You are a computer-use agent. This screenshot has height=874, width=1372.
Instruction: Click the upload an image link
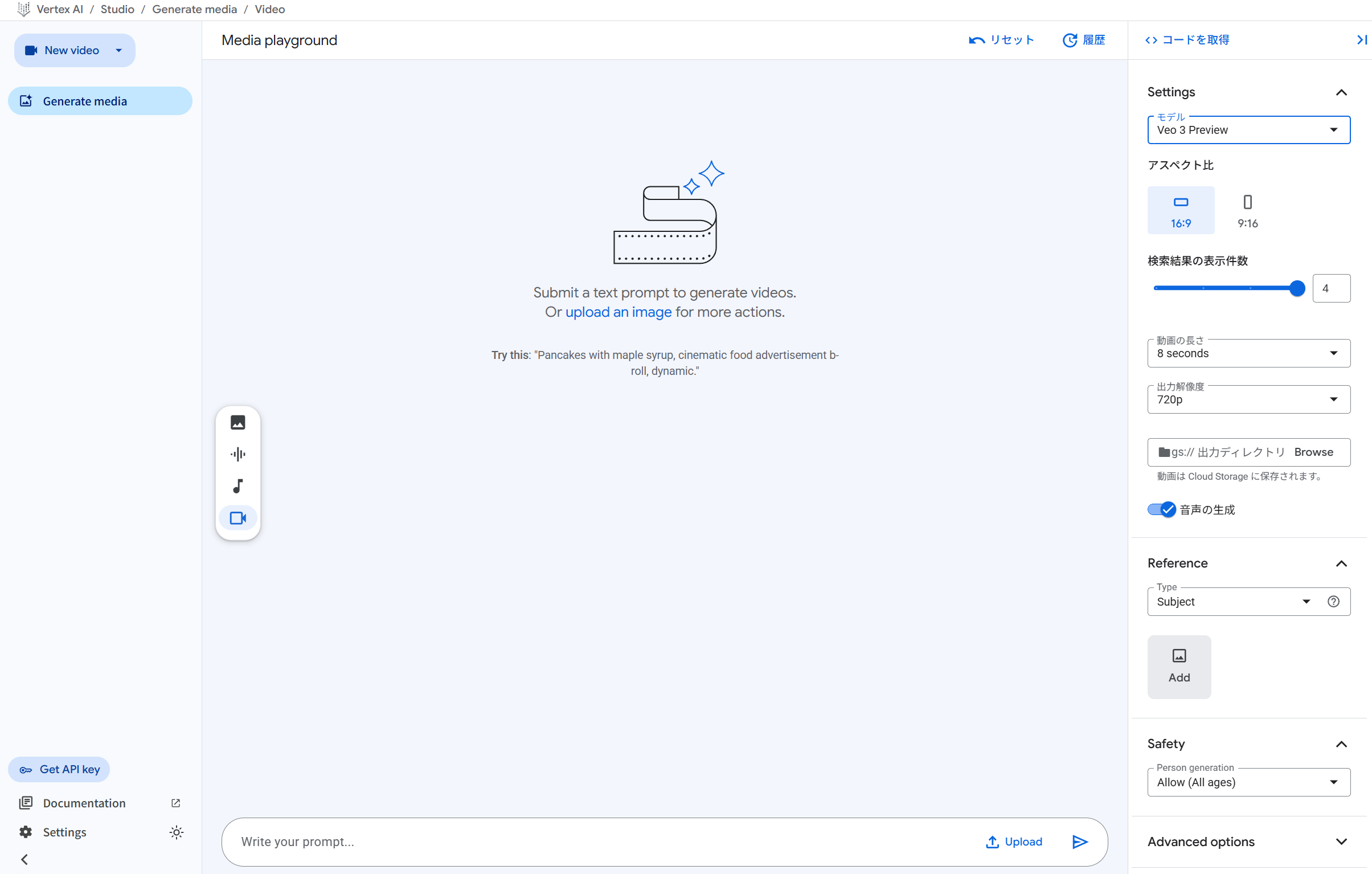618,312
